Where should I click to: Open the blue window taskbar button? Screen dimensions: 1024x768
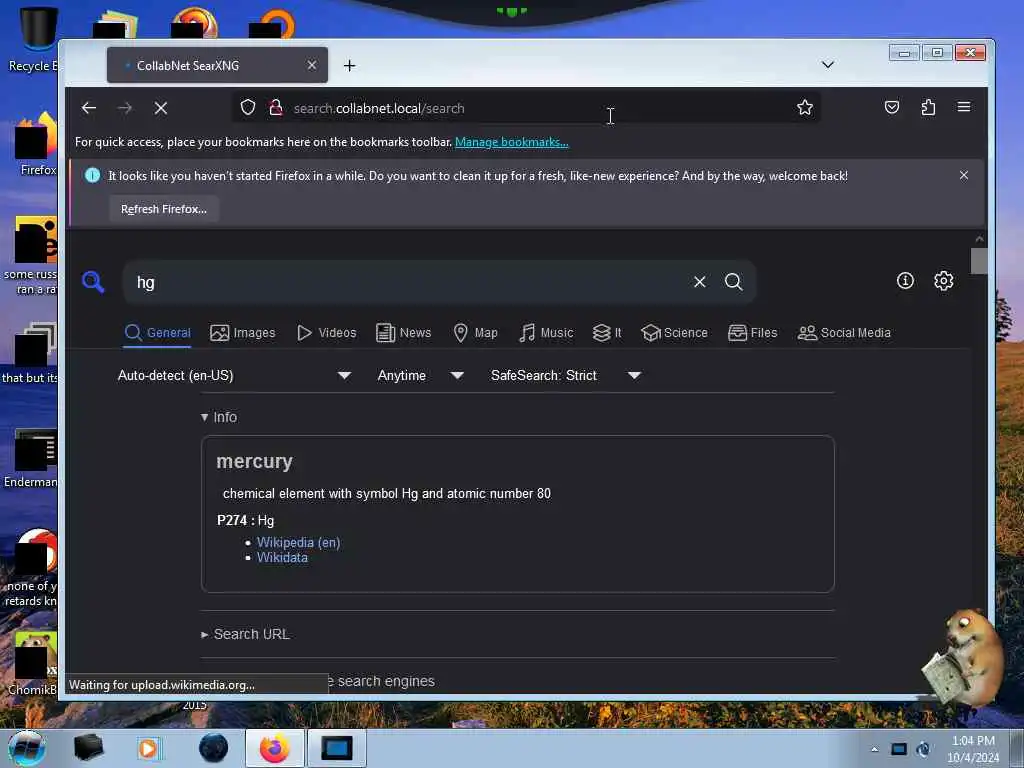tap(336, 748)
